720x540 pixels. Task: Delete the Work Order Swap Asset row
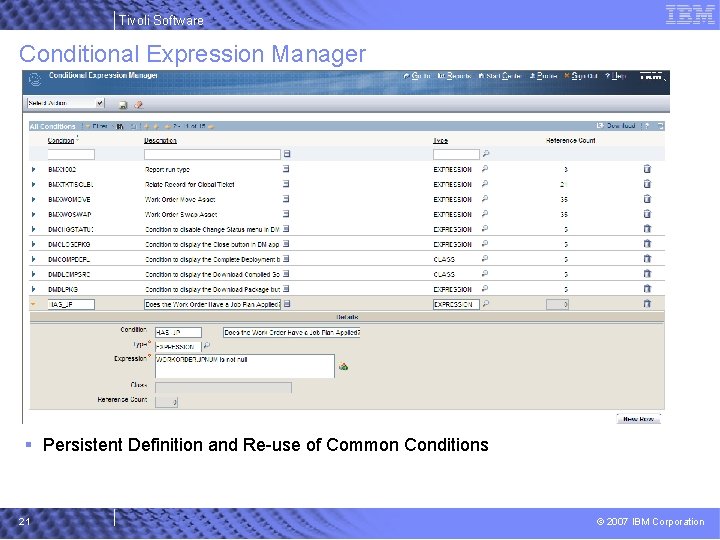(x=647, y=214)
